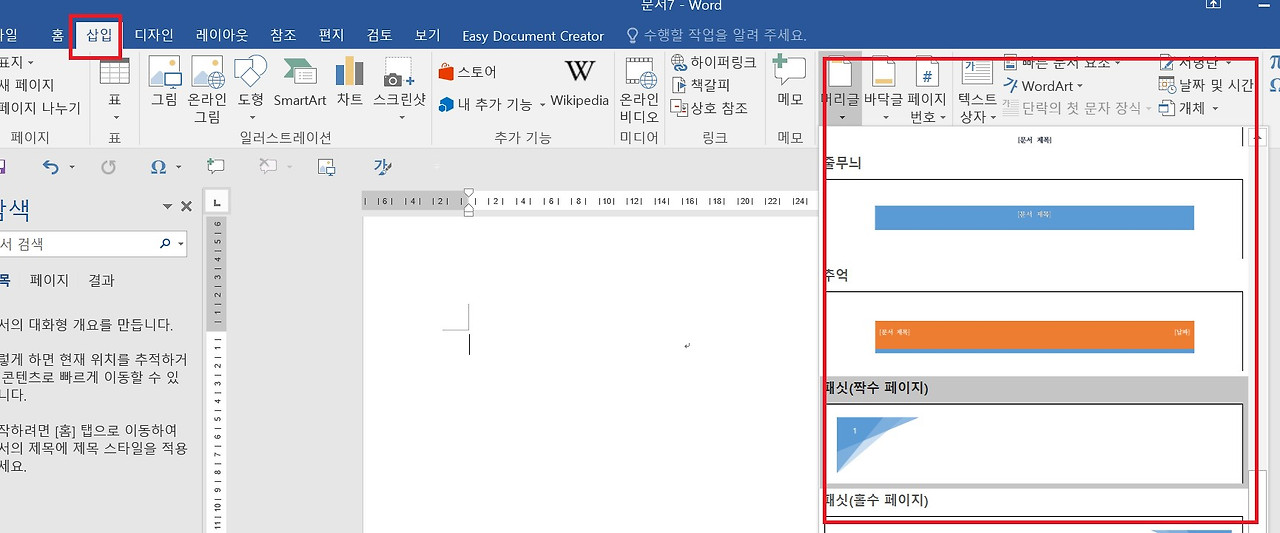This screenshot has width=1280, height=533.
Task: Select the 삽입 ribbon tab
Action: coord(98,35)
